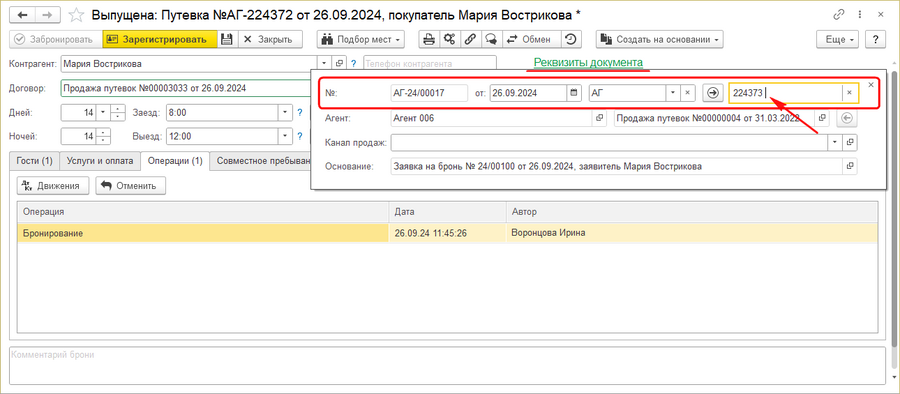900x394 pixels.
Task: Click the document number field АГ-24/00017
Action: (429, 92)
